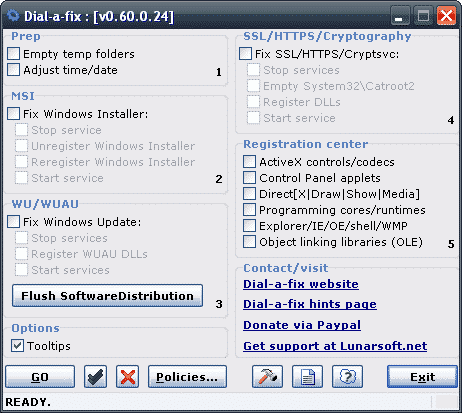Check the Fix SSL/HTTPS/Cryptsvc option
Screen dimensions: 462x413
point(246,54)
